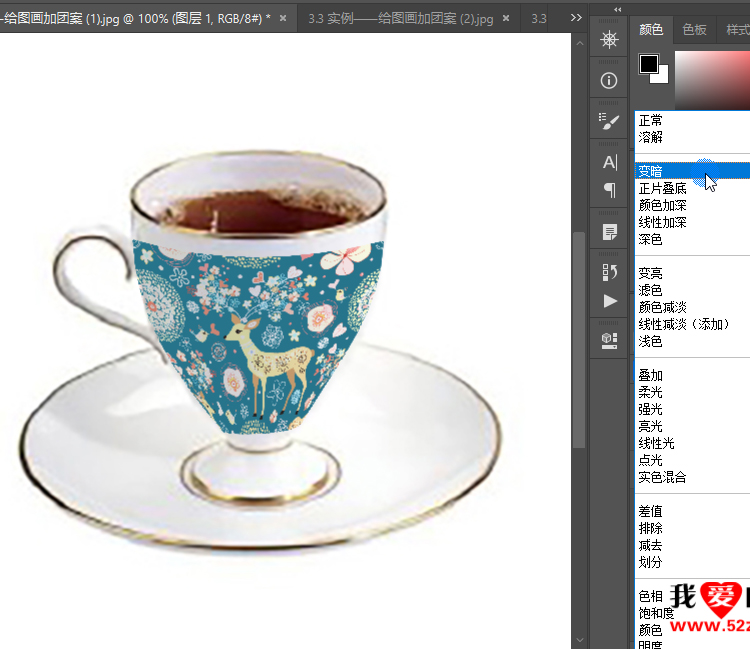Choose 变暗 blend mode
750x649 pixels.
click(x=692, y=171)
